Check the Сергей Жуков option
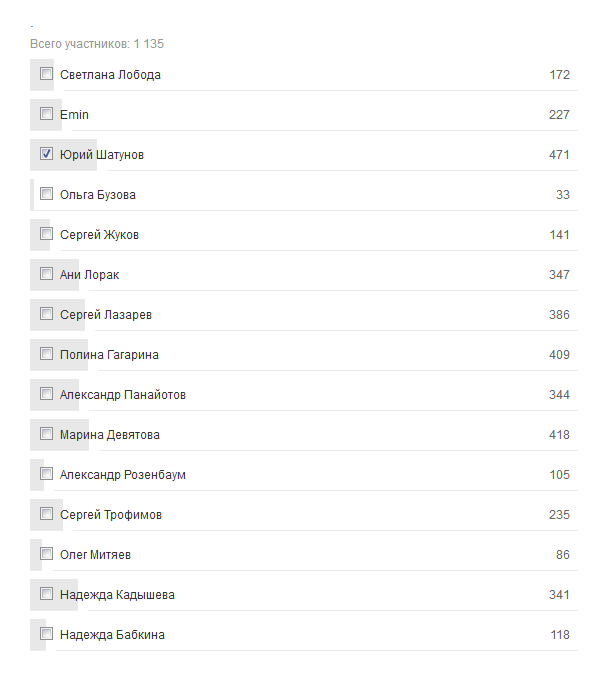This screenshot has width=608, height=675. (46, 234)
